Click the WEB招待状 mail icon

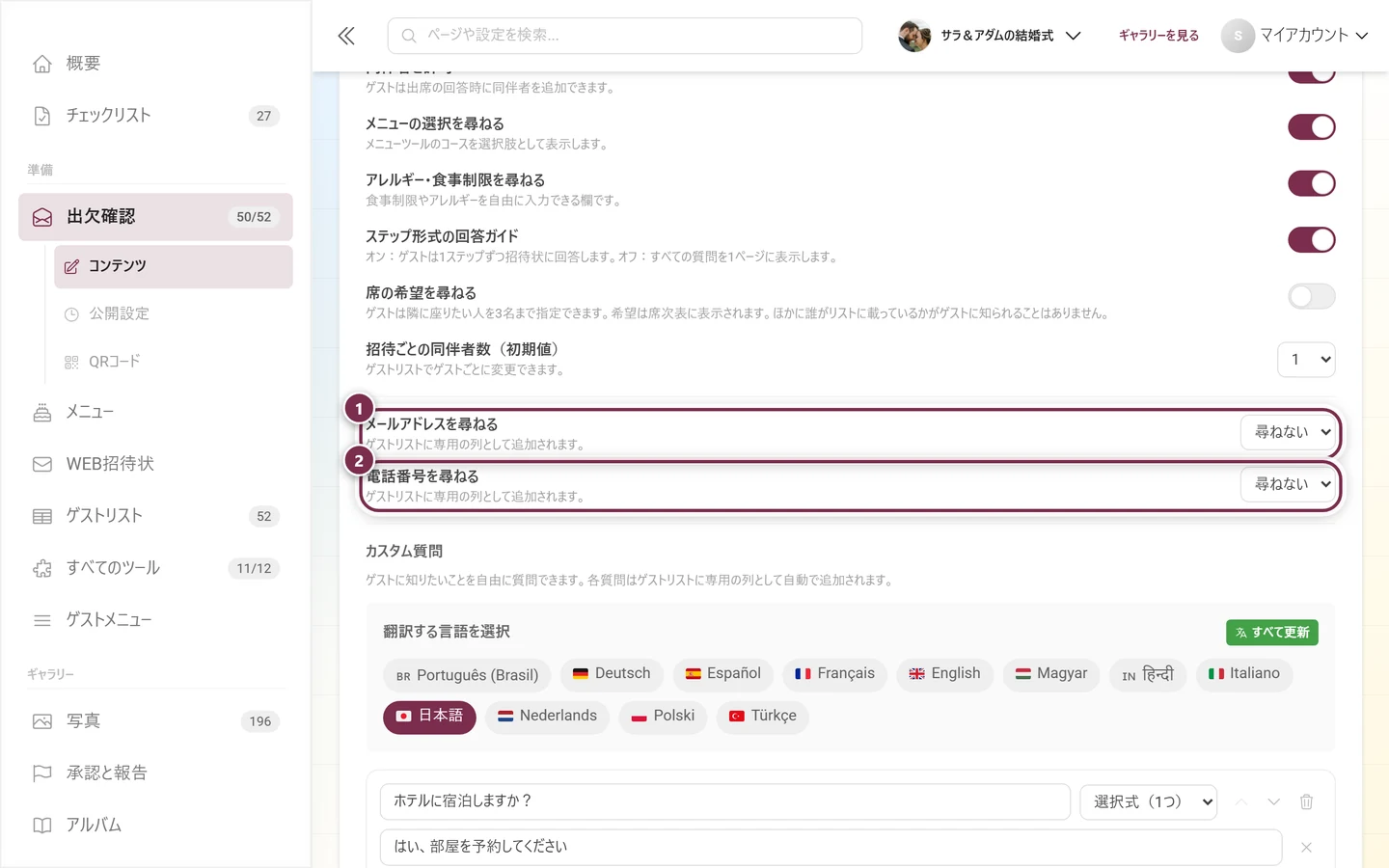(x=42, y=464)
